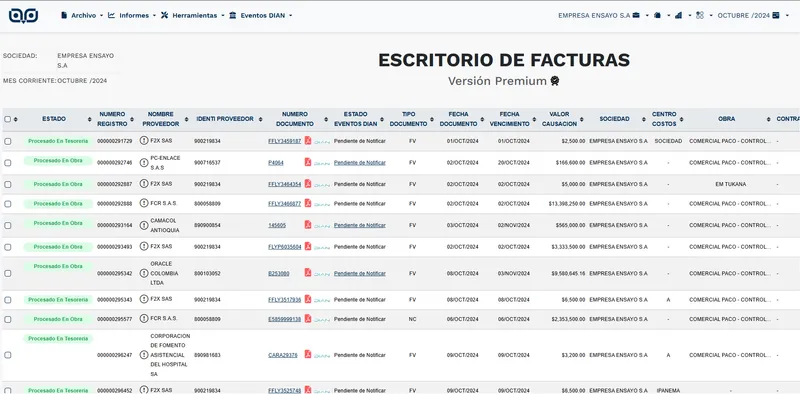Sort by FECHA DOCUMENTO column arrows
This screenshot has height=394, width=800.
[x=482, y=119]
